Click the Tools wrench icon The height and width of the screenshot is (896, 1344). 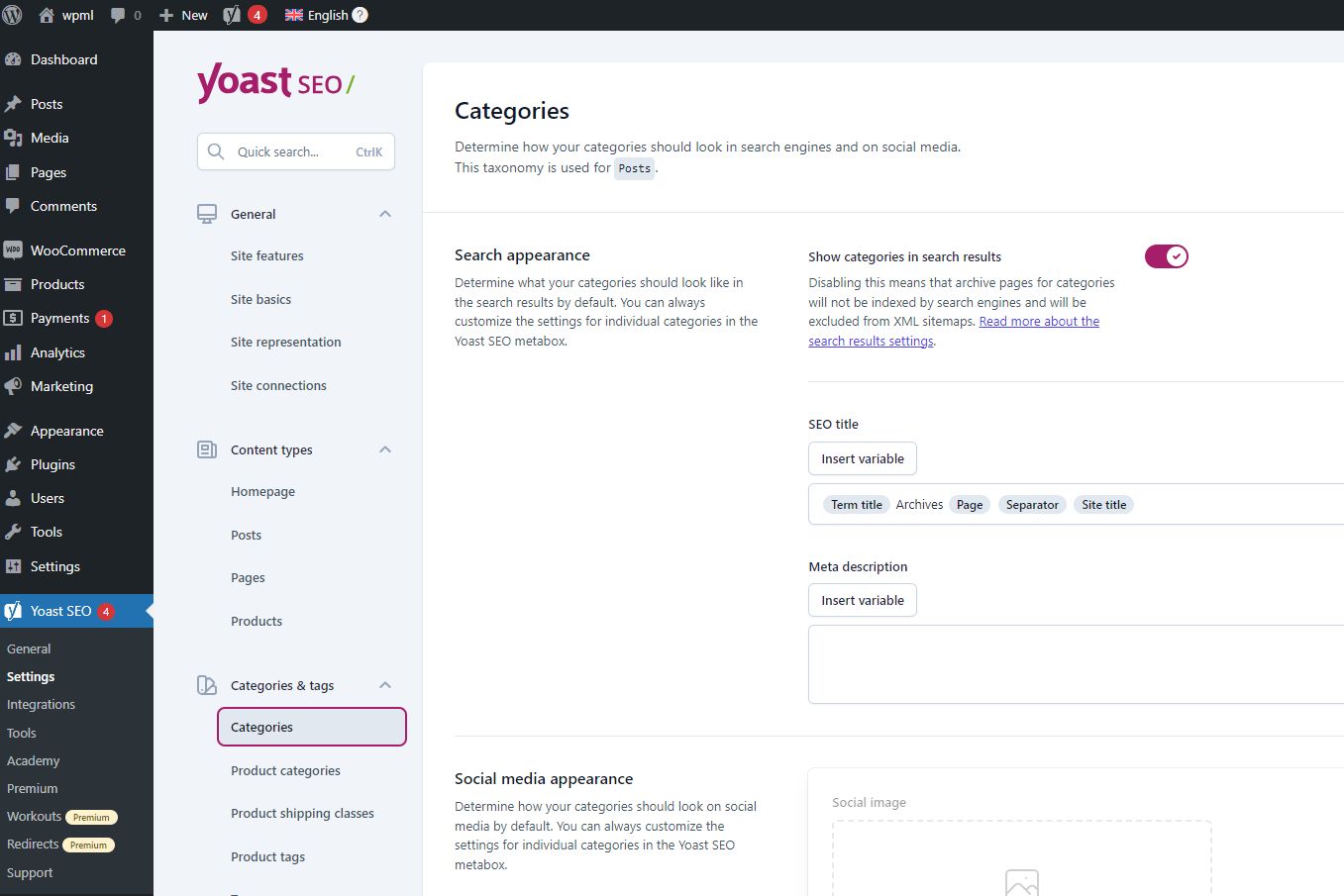pyautogui.click(x=13, y=532)
